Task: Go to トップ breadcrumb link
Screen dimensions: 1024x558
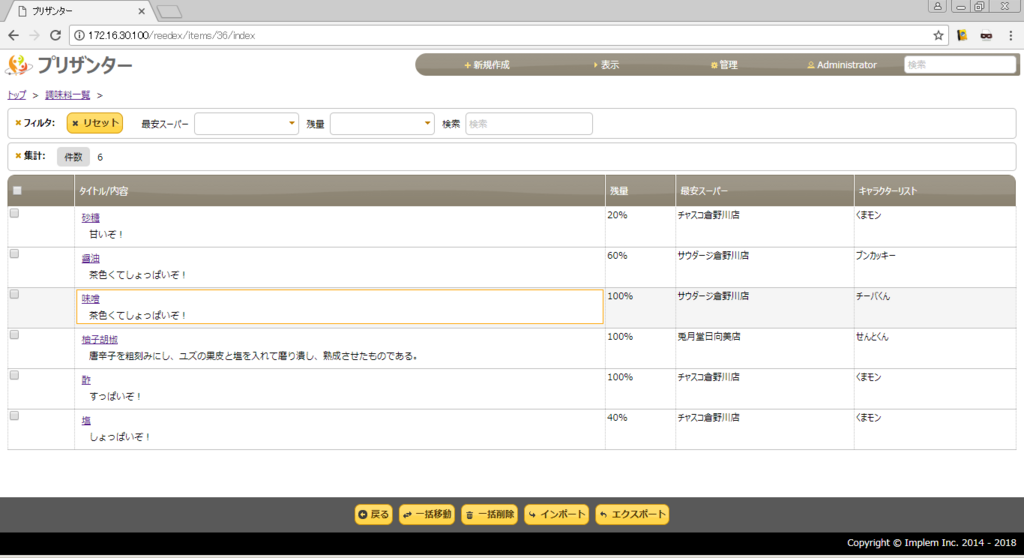Action: 16,95
